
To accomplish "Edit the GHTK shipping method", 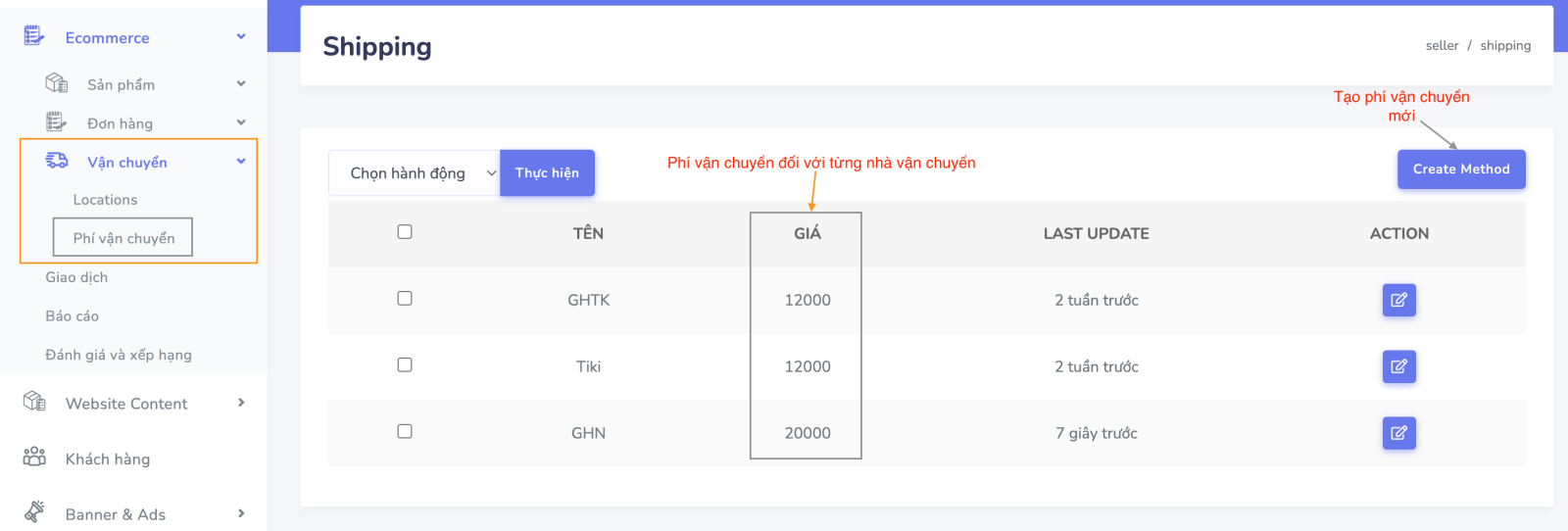I will coord(1398,300).
